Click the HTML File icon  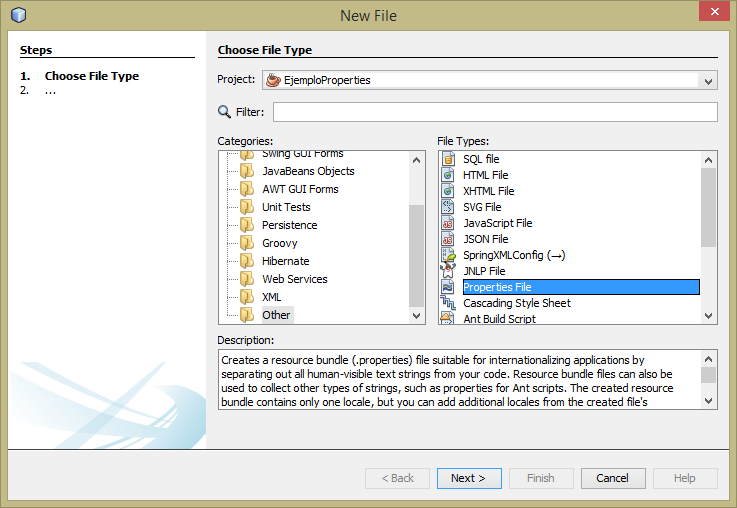448,175
